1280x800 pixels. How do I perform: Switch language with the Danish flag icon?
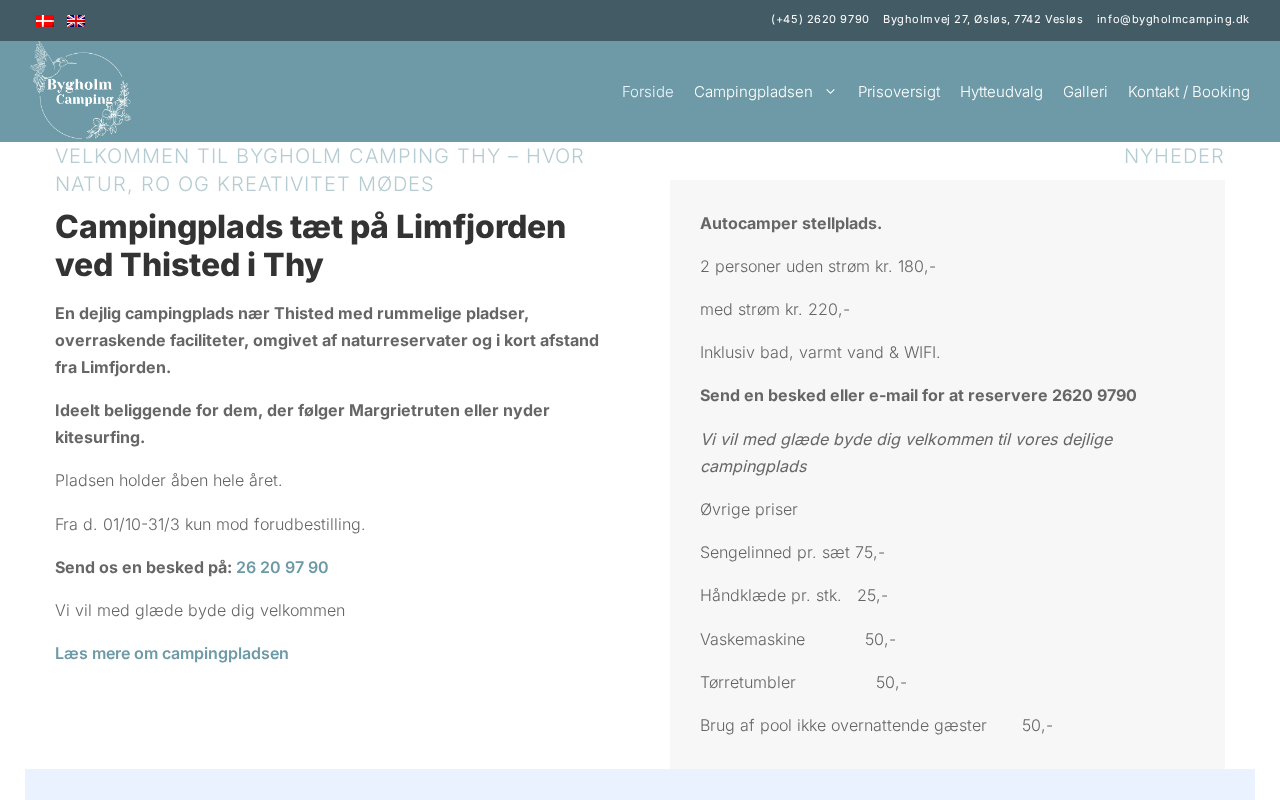coord(45,21)
